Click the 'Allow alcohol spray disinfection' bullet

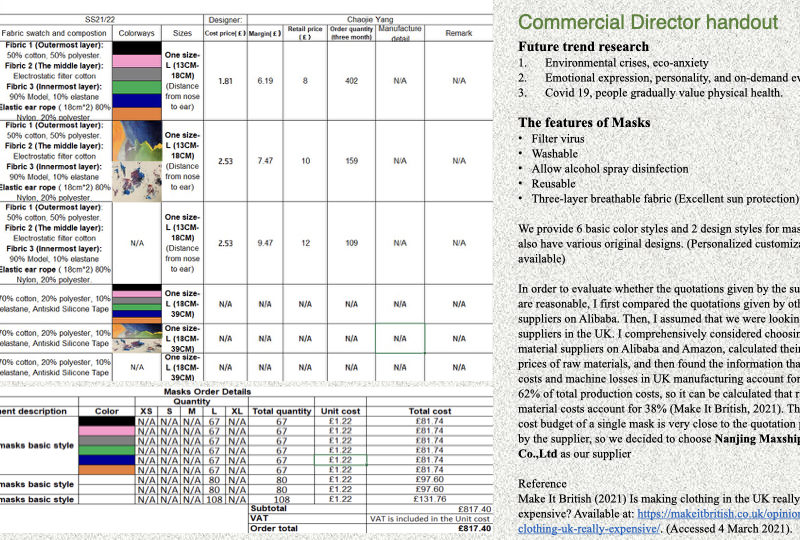click(x=610, y=169)
